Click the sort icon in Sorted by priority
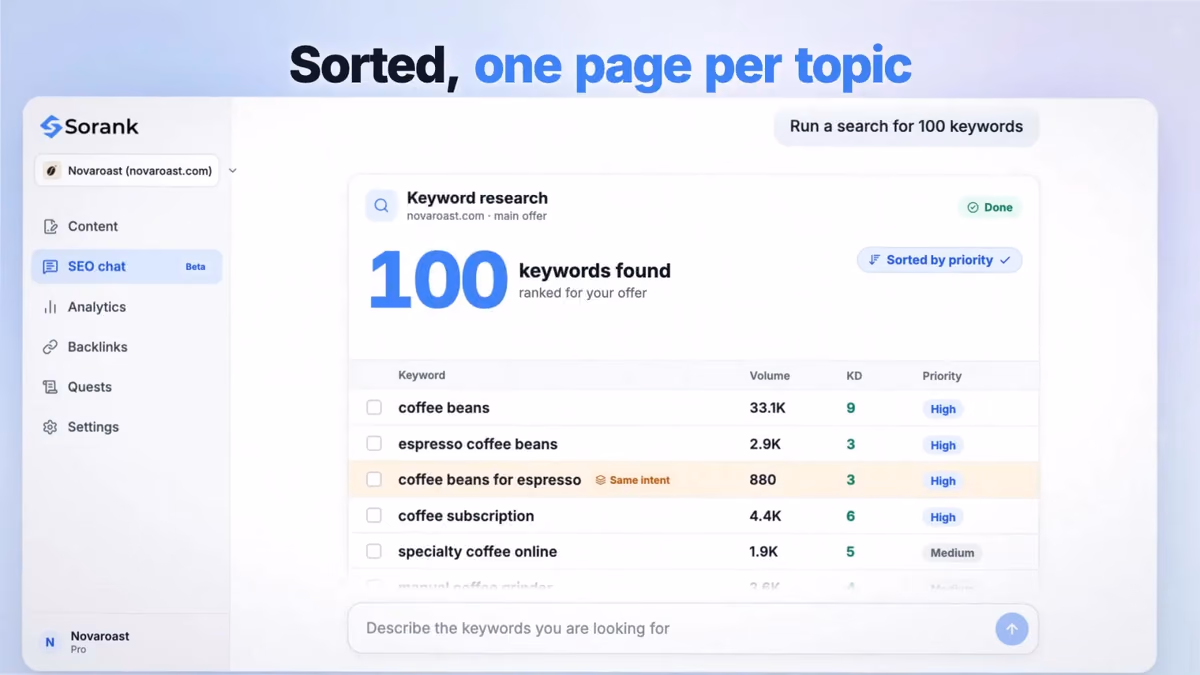Screen dimensions: 1200x675 click(x=874, y=260)
